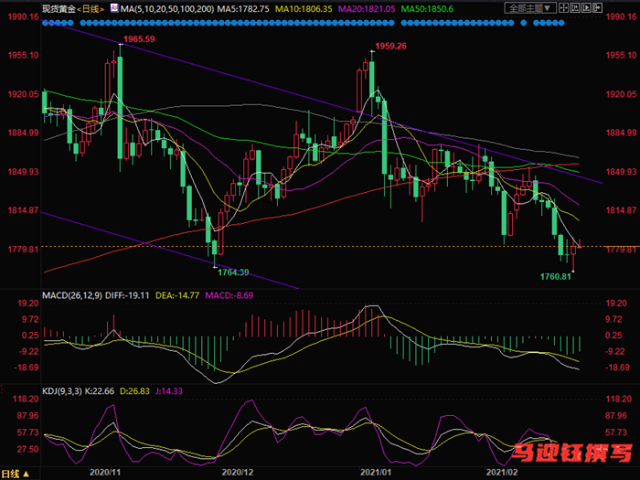640x480 pixels.
Task: Click the 1764.39 low price marker
Action: tap(233, 272)
